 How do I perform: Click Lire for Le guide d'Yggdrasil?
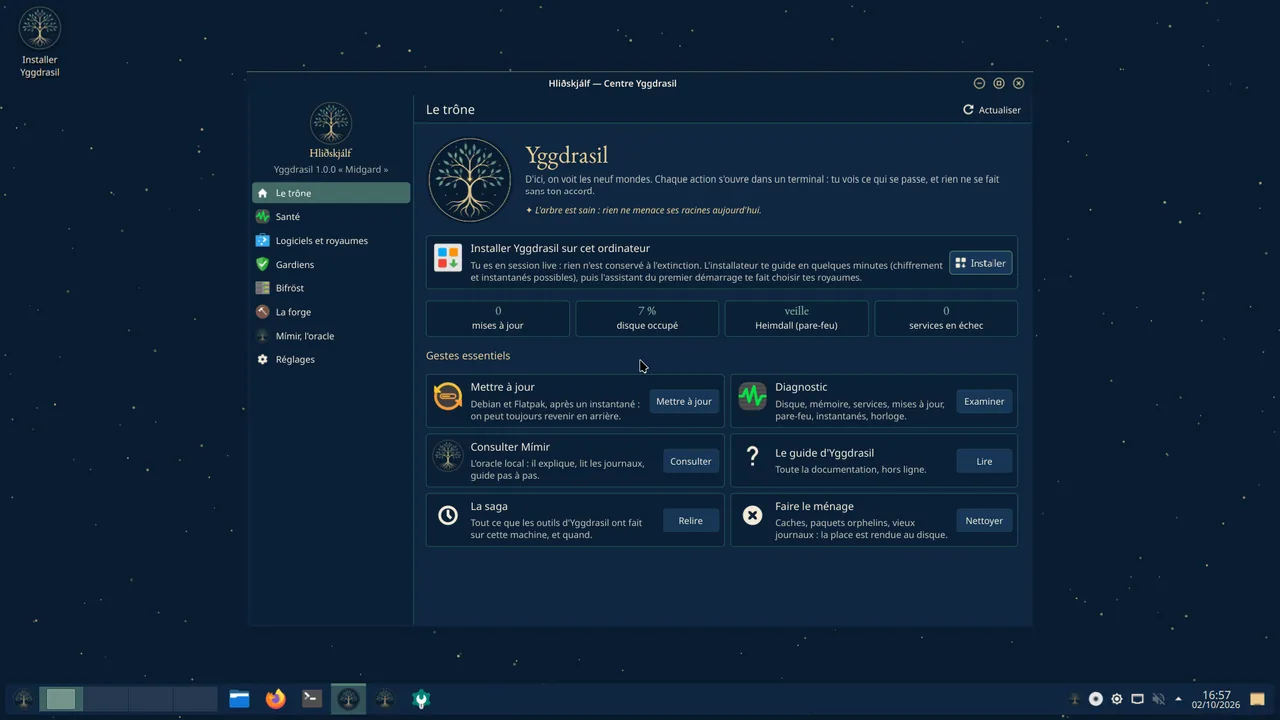(984, 461)
